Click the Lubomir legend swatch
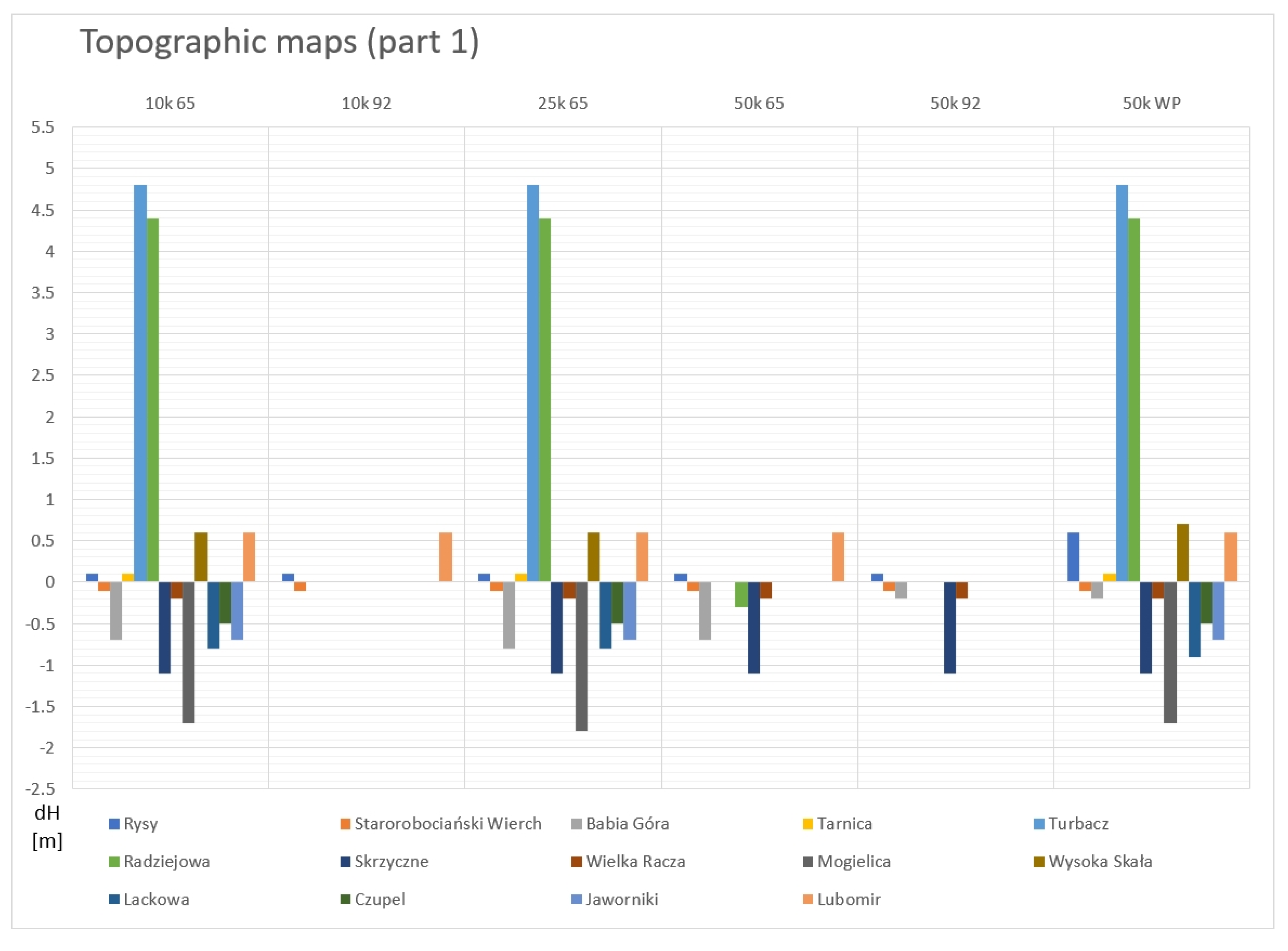 coord(808,899)
